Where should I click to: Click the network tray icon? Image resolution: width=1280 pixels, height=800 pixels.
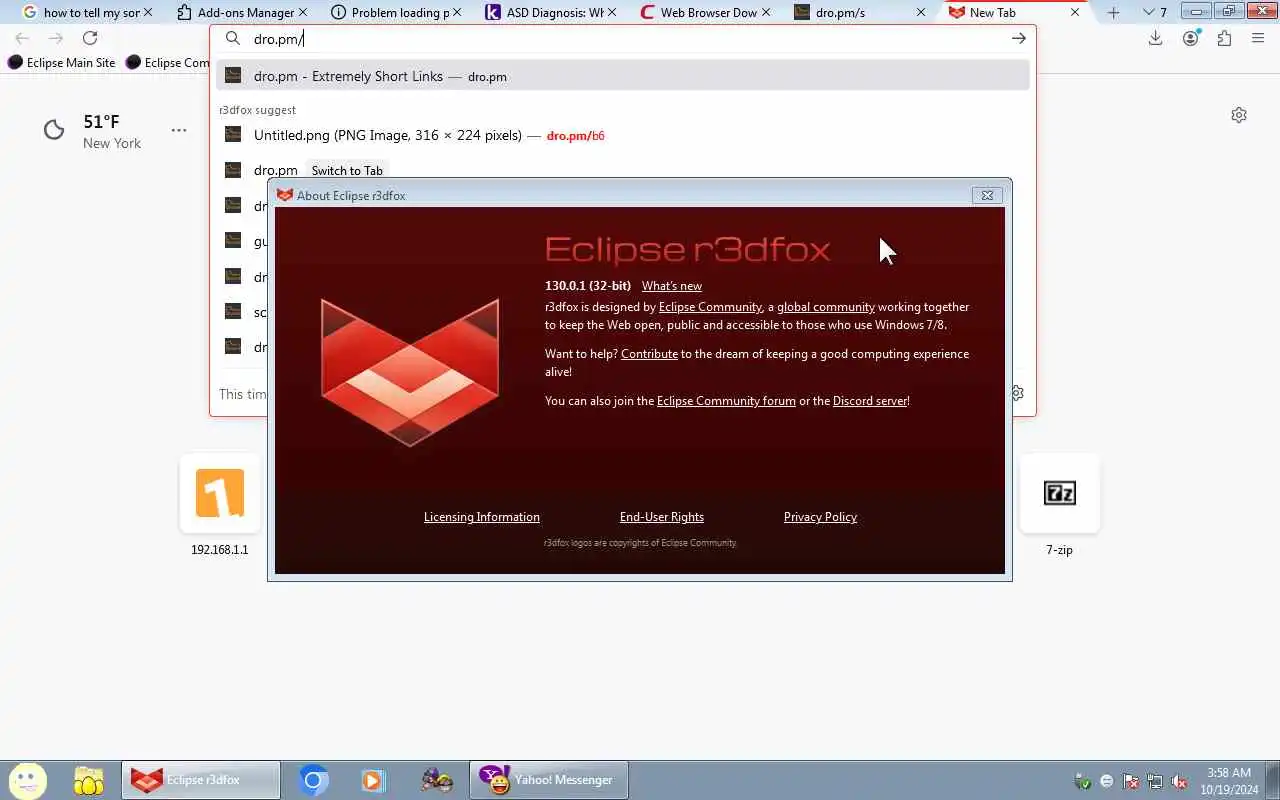[1155, 781]
